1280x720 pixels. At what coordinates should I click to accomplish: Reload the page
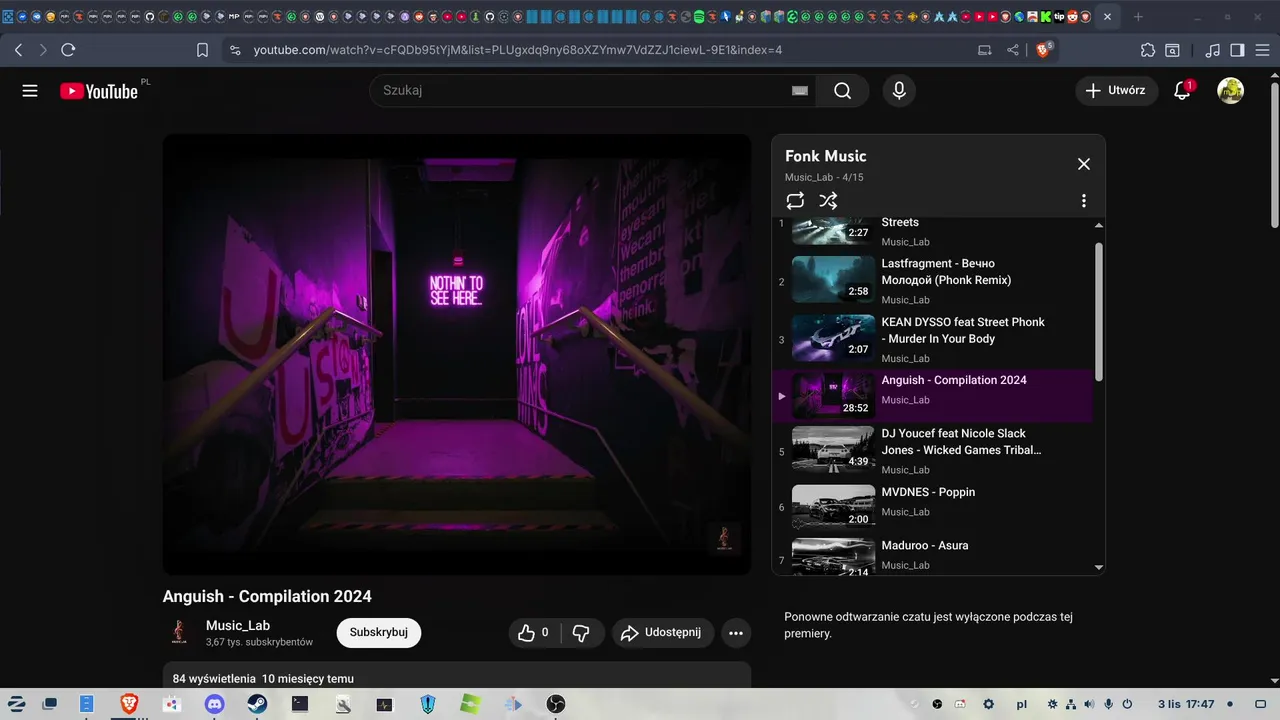(68, 50)
